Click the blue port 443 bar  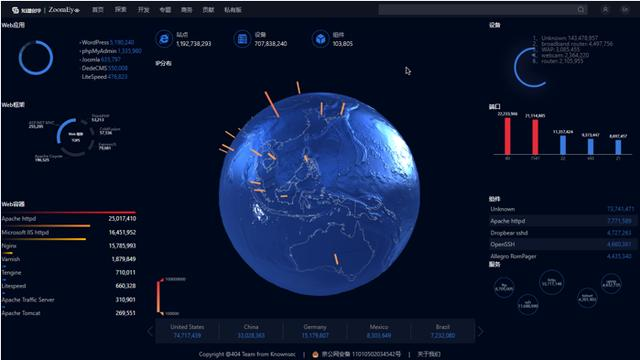pos(591,147)
